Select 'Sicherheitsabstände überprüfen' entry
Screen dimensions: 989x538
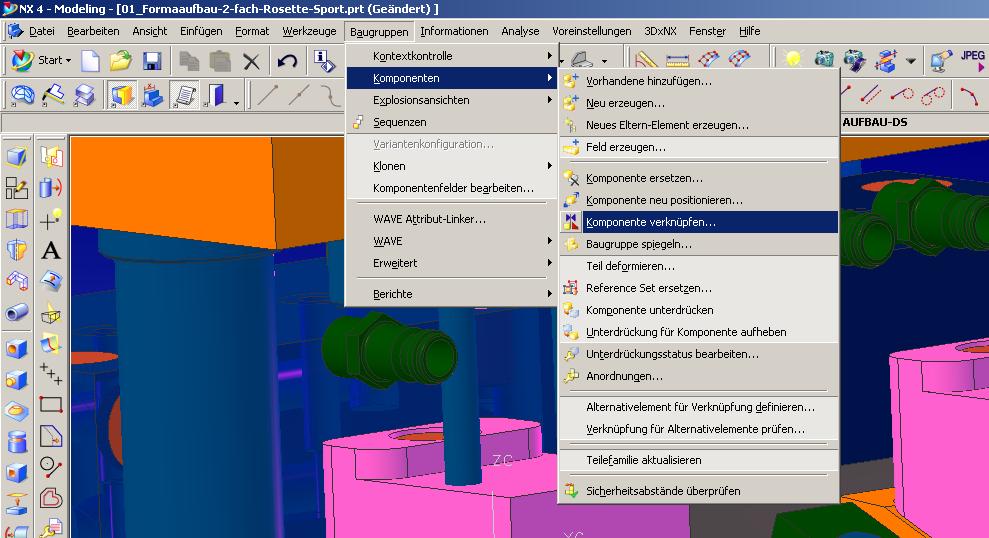[699, 491]
